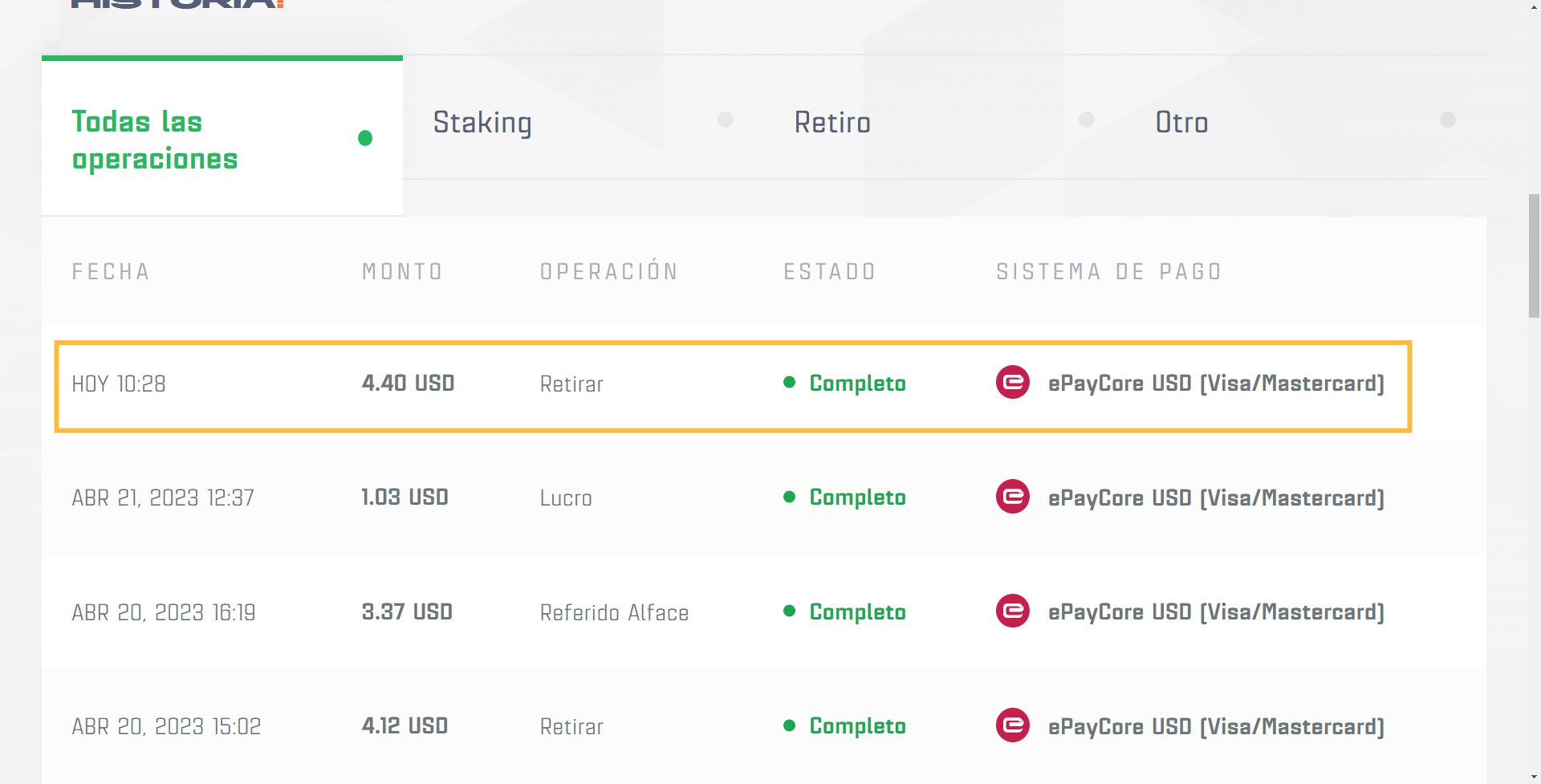Screen dimensions: 1541x784
Task: Click the MONTO column header
Action: [402, 271]
